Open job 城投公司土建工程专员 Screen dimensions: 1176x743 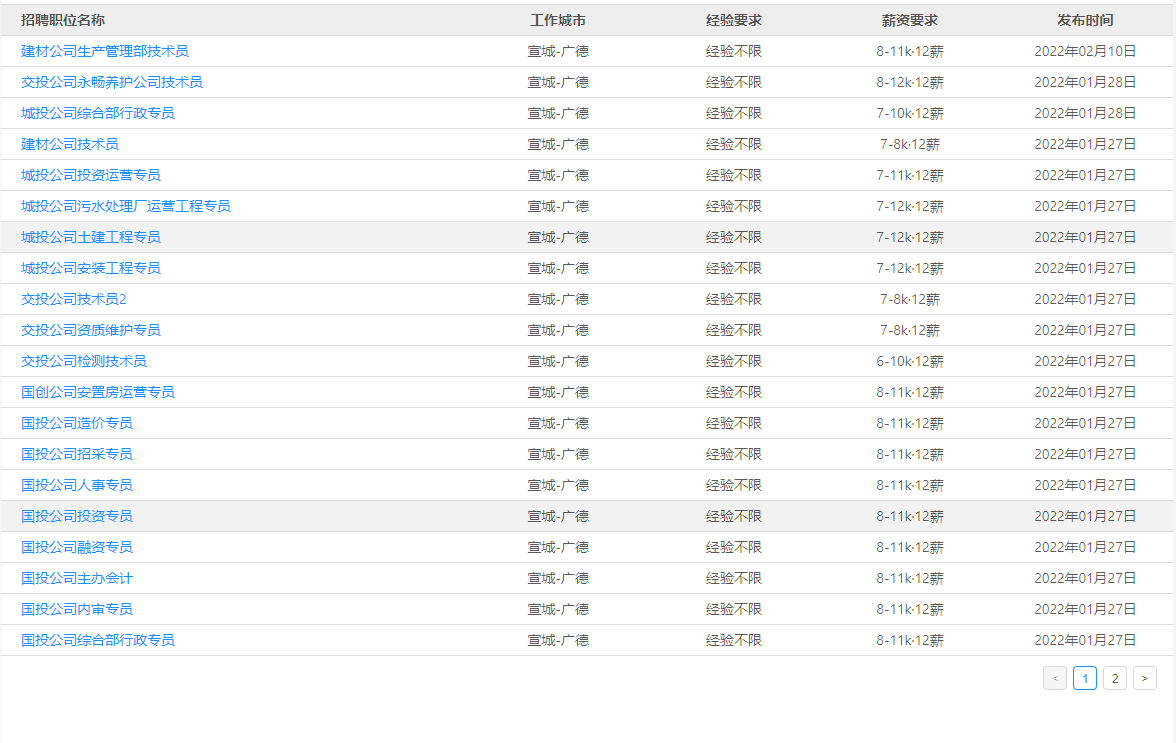91,237
